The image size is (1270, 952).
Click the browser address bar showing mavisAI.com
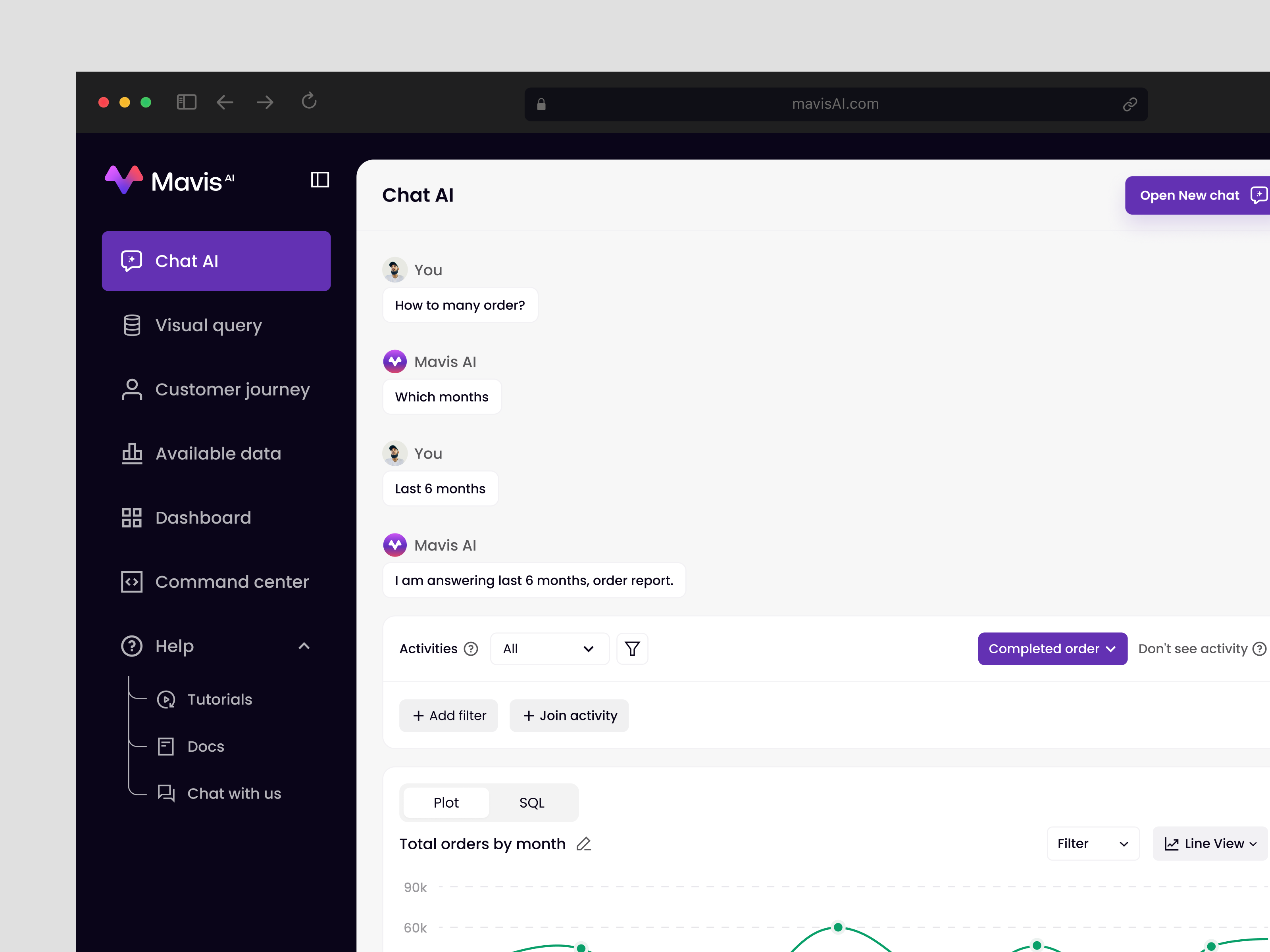tap(835, 104)
